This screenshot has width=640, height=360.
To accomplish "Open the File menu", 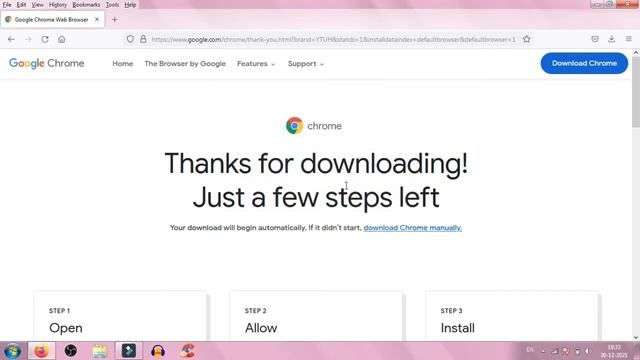I will coord(7,5).
